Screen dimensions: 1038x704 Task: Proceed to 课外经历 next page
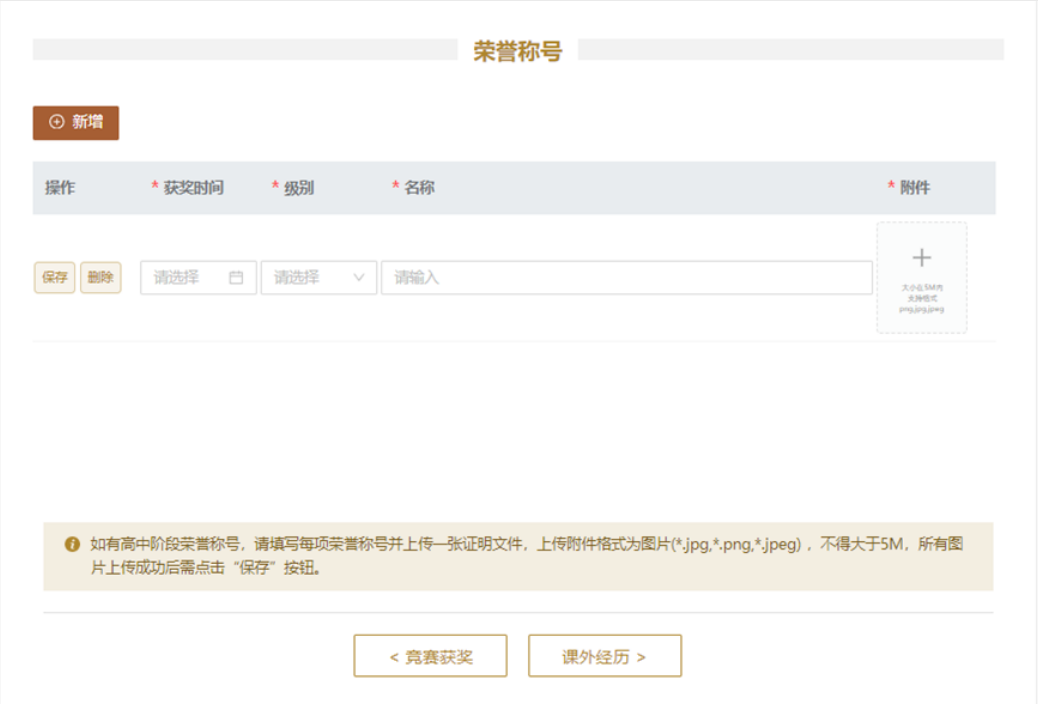[604, 657]
